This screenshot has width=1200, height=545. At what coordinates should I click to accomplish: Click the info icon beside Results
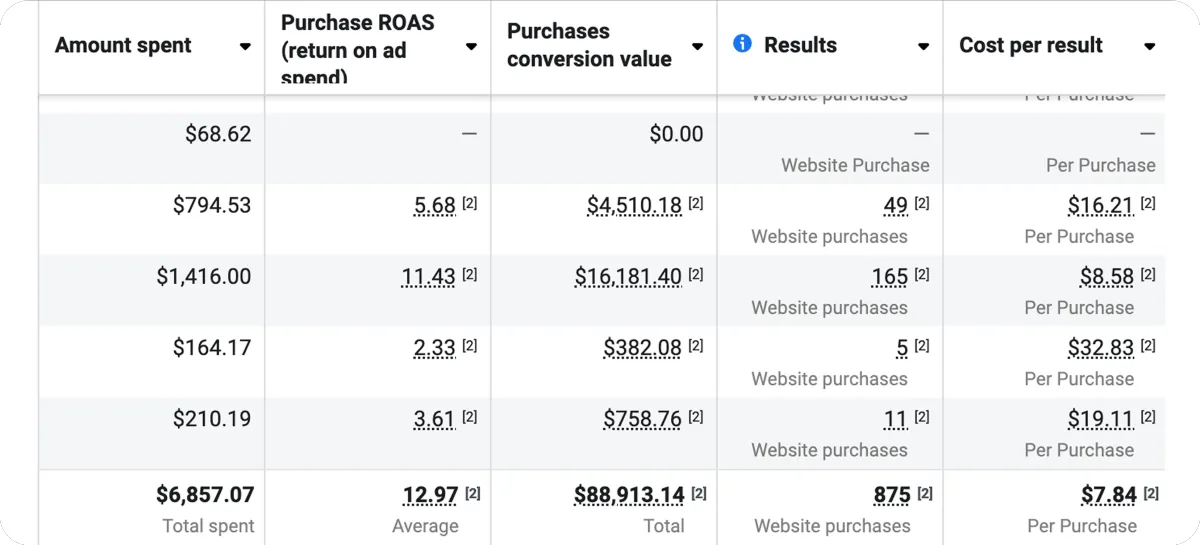click(x=742, y=44)
